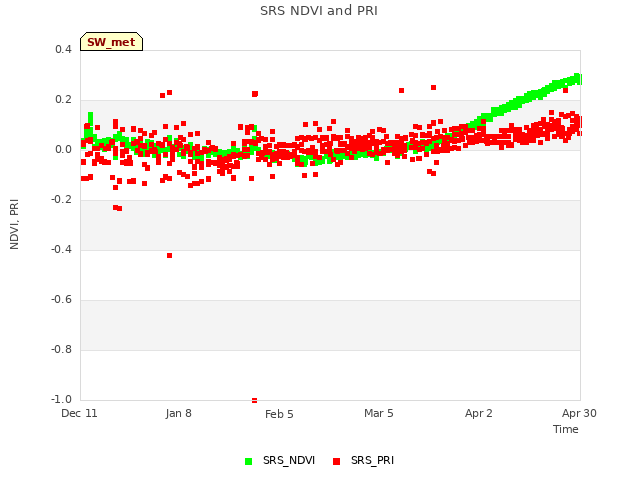Click the Time x-axis label

pyautogui.click(x=565, y=429)
